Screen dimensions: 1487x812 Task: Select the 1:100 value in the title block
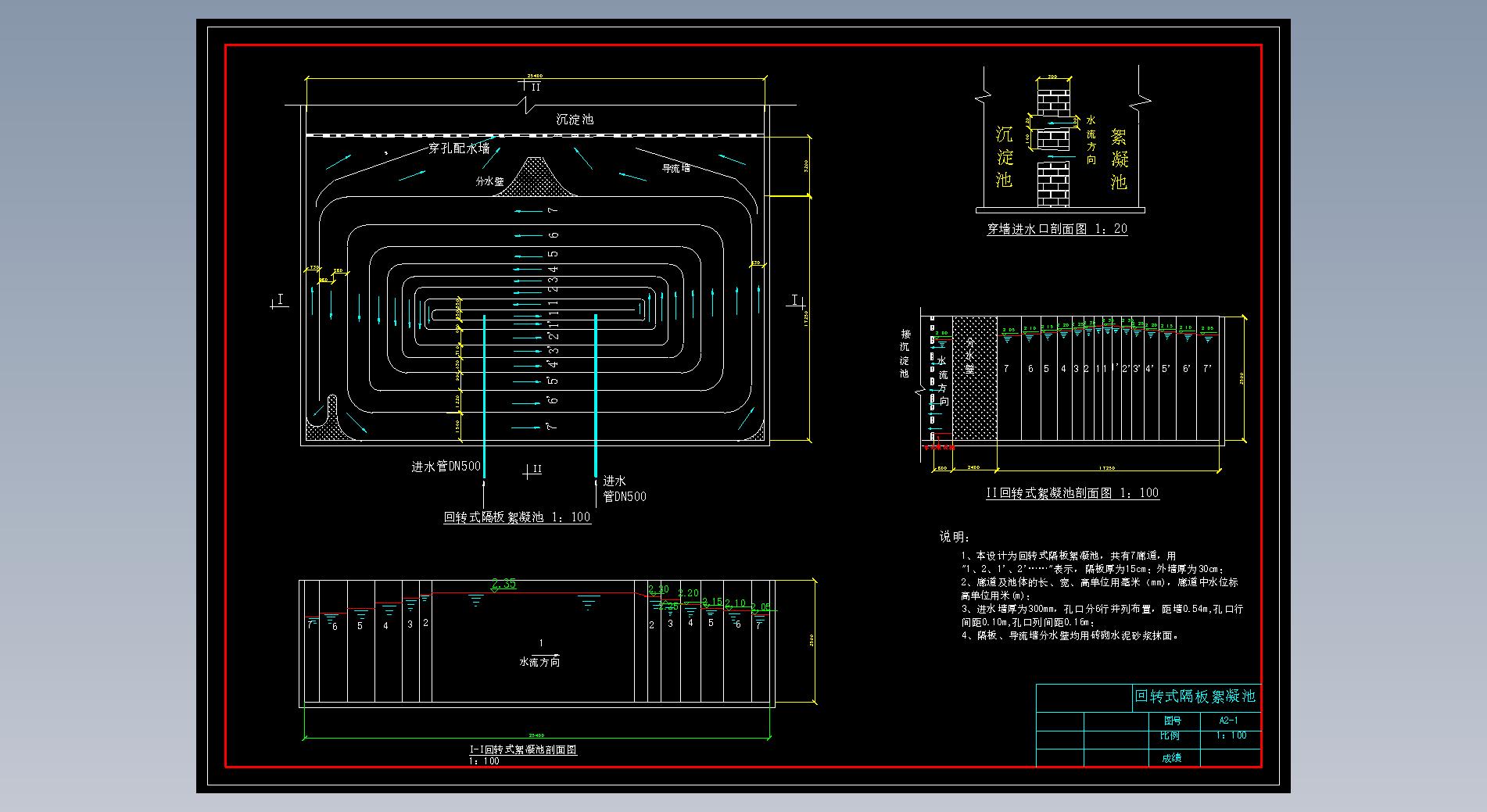click(x=1231, y=735)
